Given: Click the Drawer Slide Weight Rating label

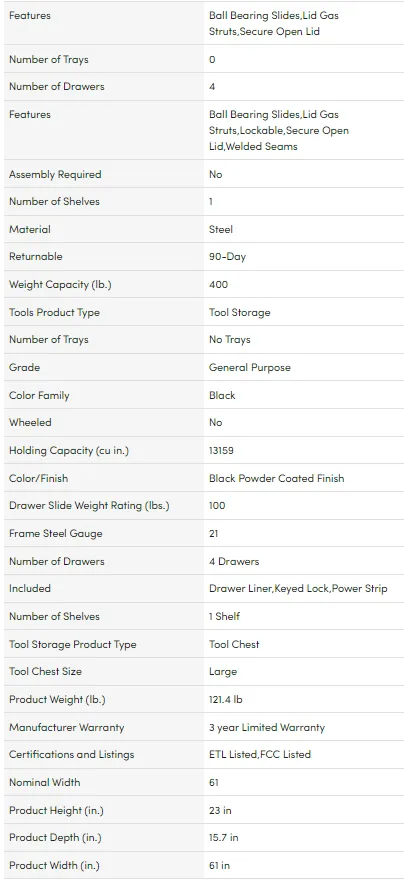Looking at the screenshot, I should click(89, 506).
